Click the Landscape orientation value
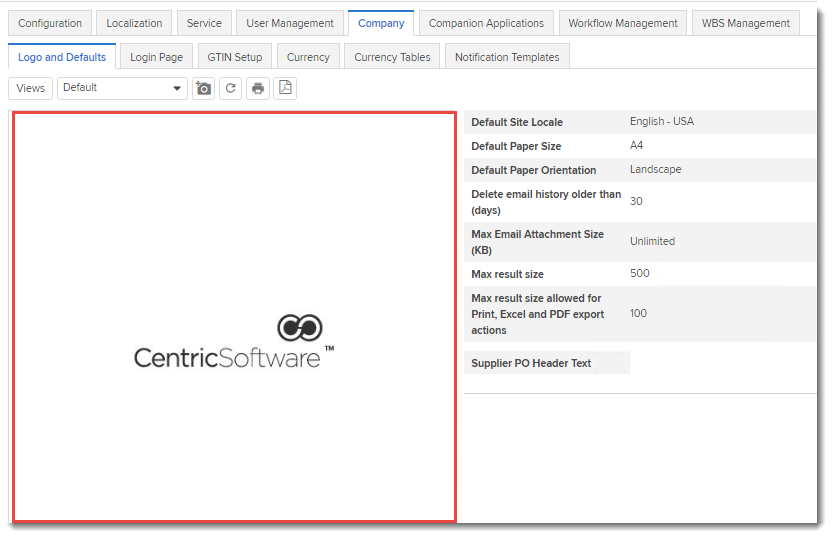This screenshot has width=832, height=538. point(655,169)
